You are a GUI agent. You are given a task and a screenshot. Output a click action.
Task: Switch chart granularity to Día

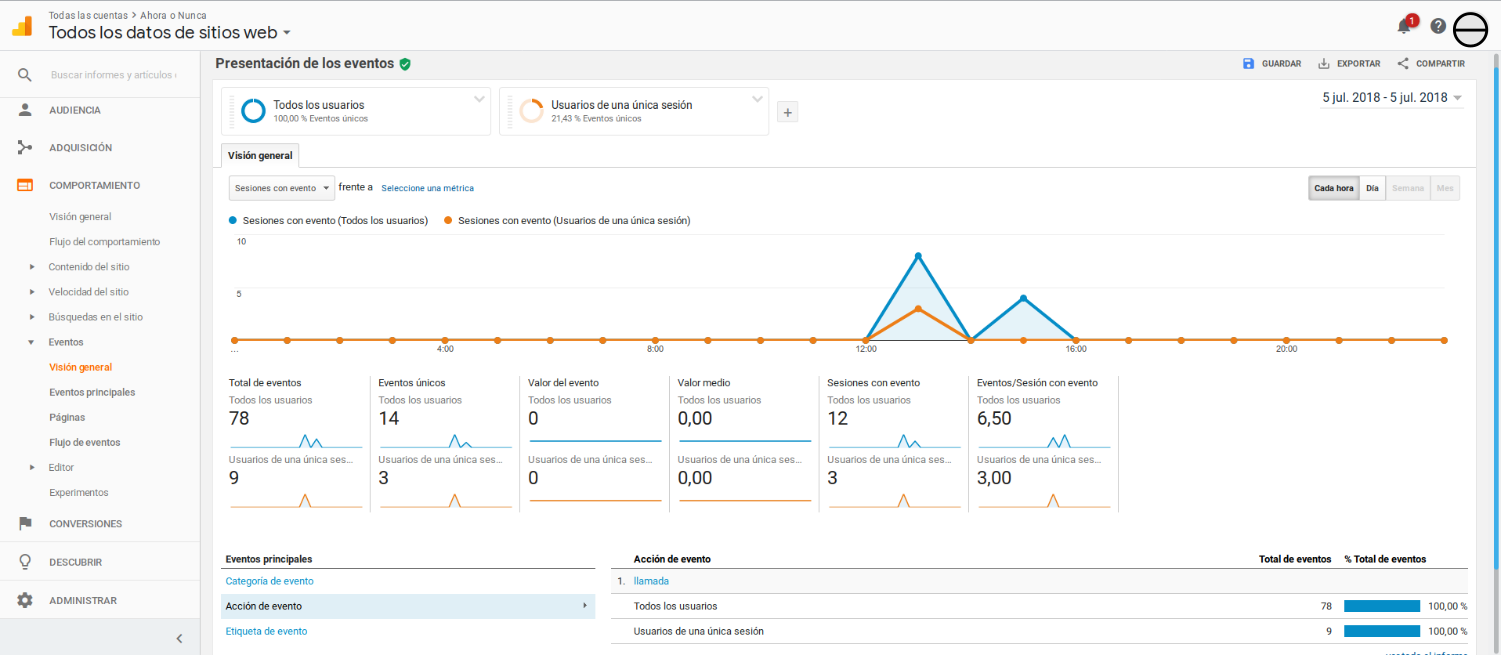[1372, 188]
